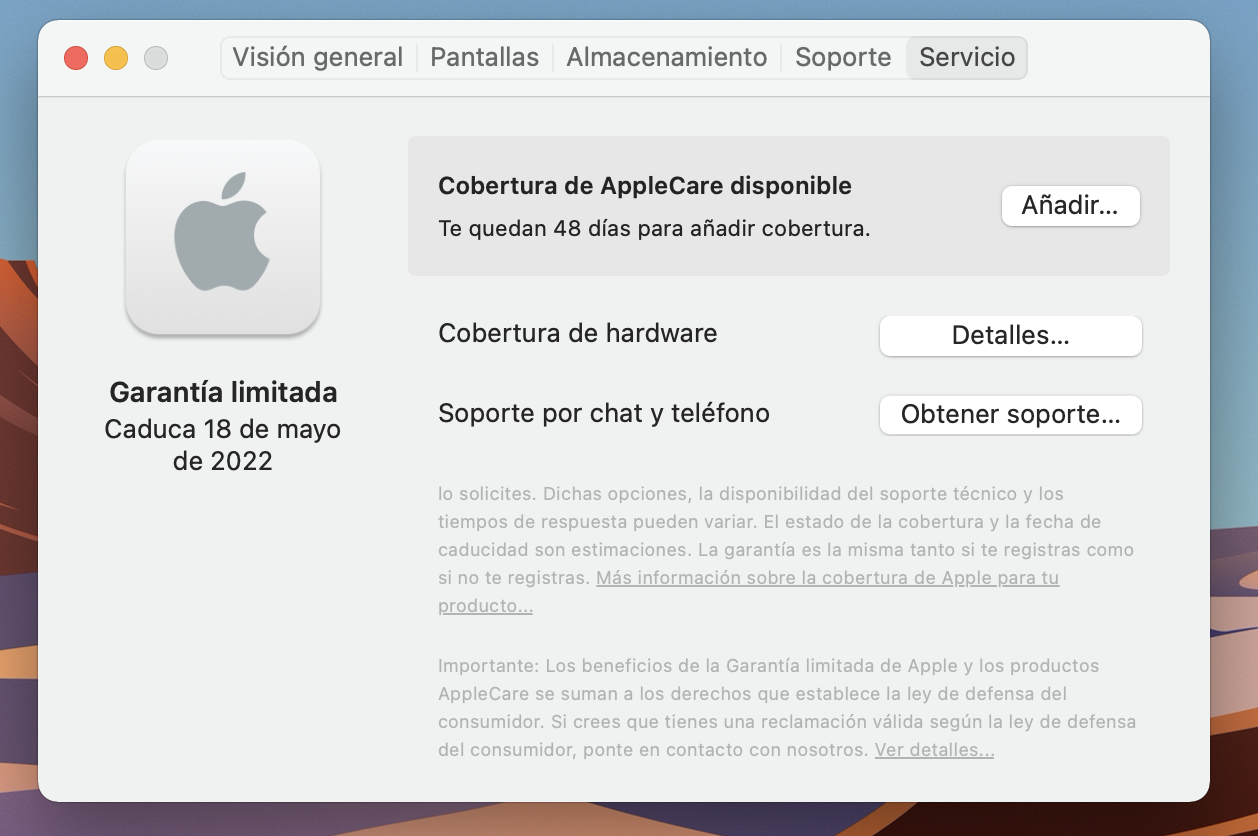Go to the Soporte tab
Image resolution: width=1258 pixels, height=836 pixels.
[843, 57]
